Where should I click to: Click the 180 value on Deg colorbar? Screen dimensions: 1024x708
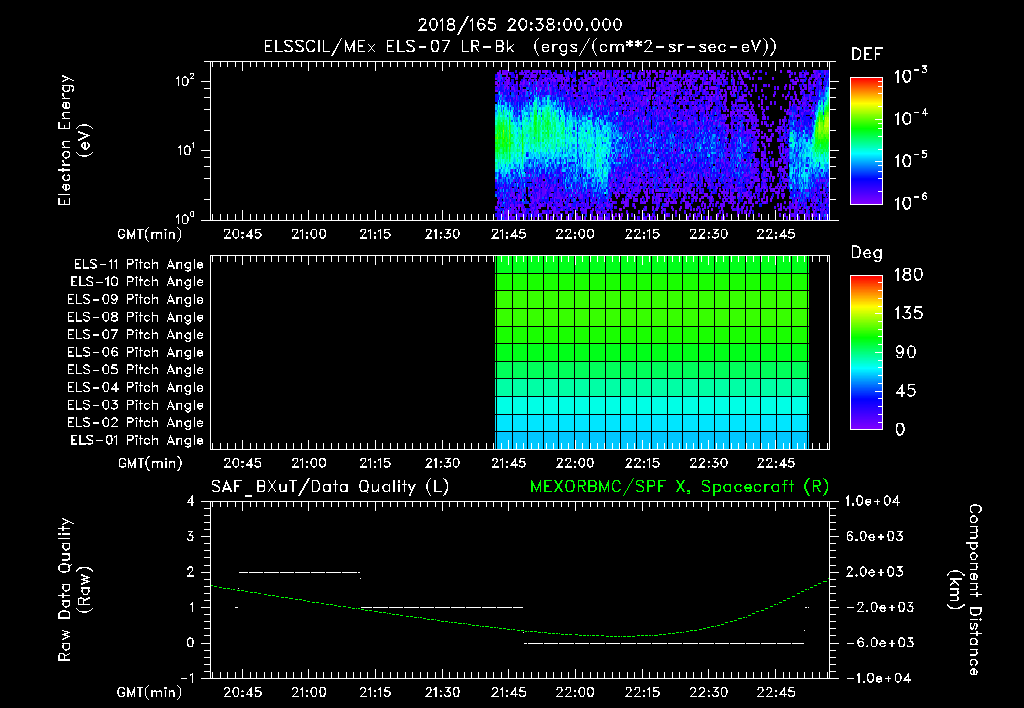tap(908, 274)
